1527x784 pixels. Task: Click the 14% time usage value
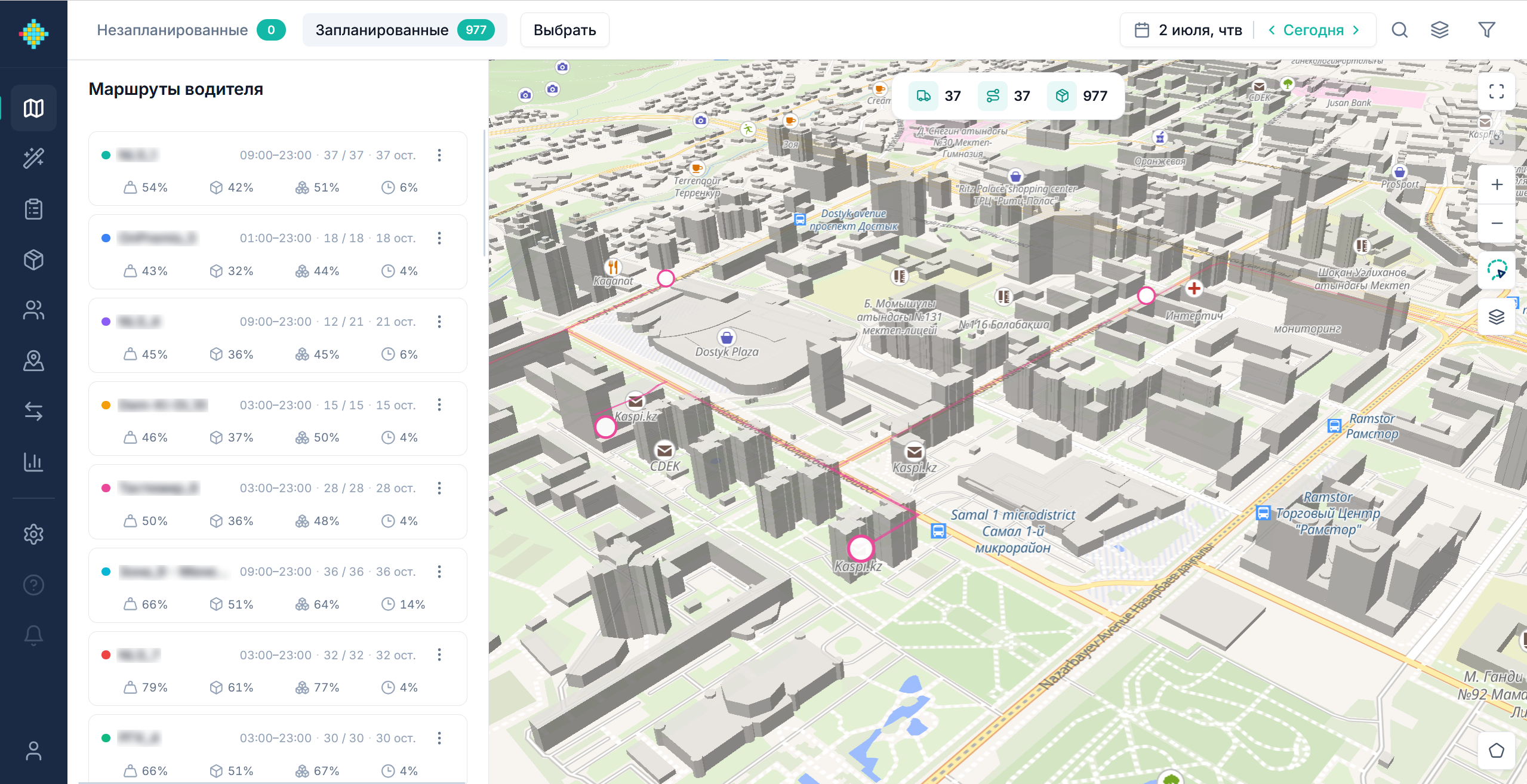tap(412, 604)
